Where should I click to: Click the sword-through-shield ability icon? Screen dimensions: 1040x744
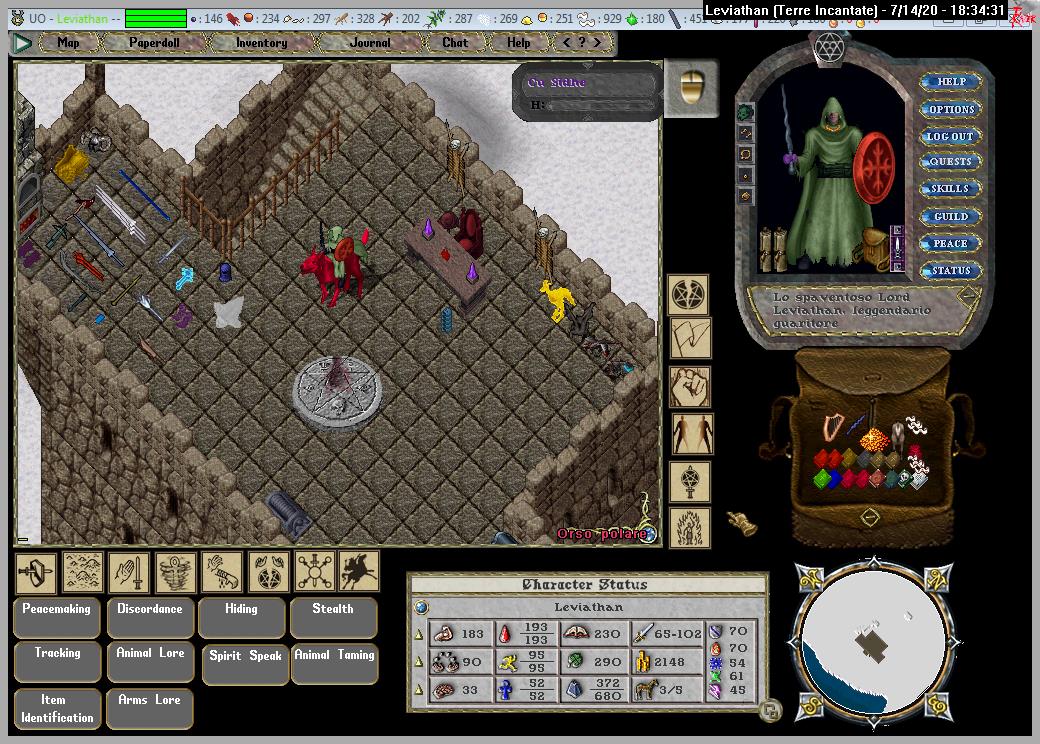36,572
